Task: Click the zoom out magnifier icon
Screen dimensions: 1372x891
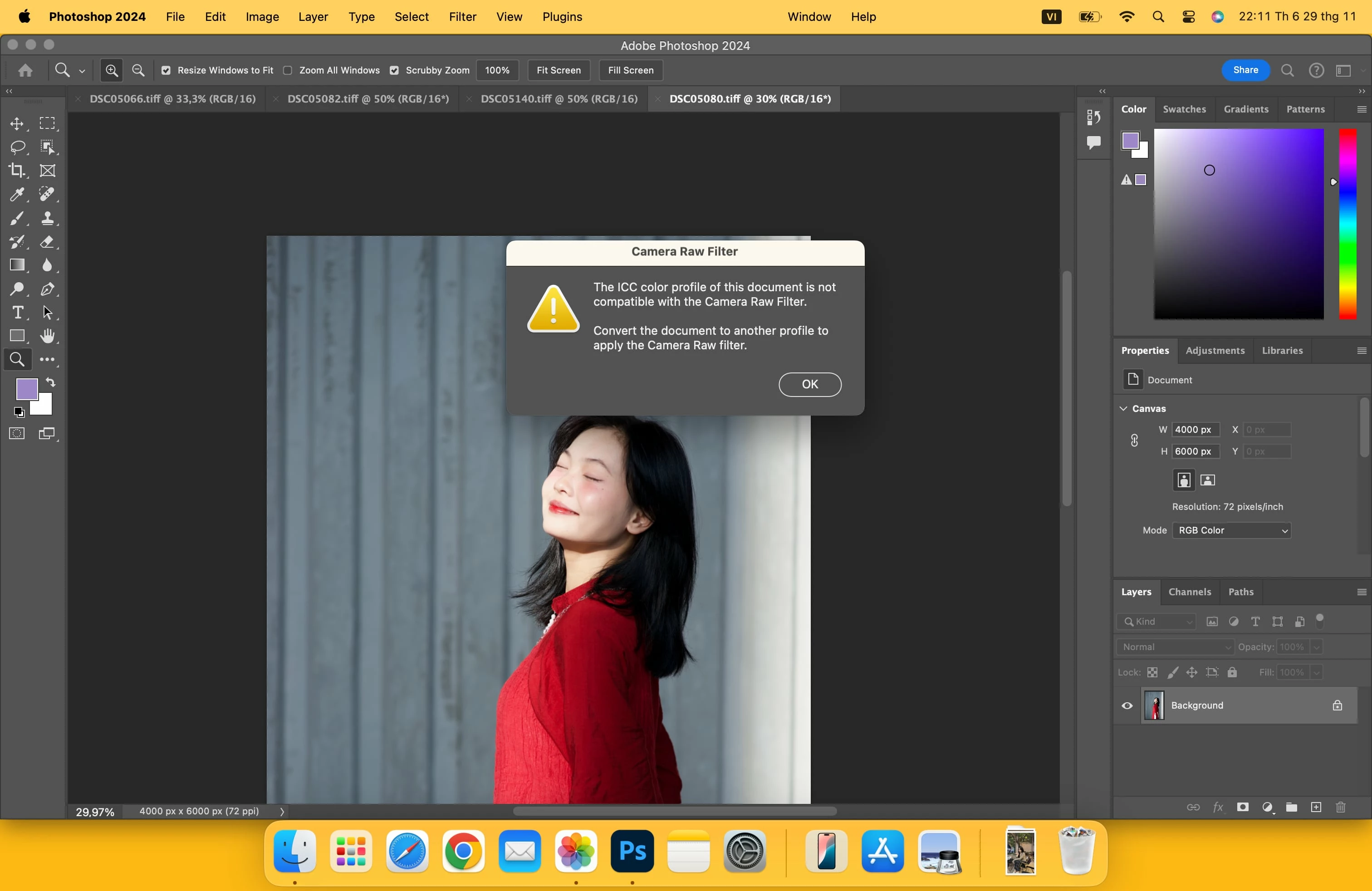Action: click(138, 70)
